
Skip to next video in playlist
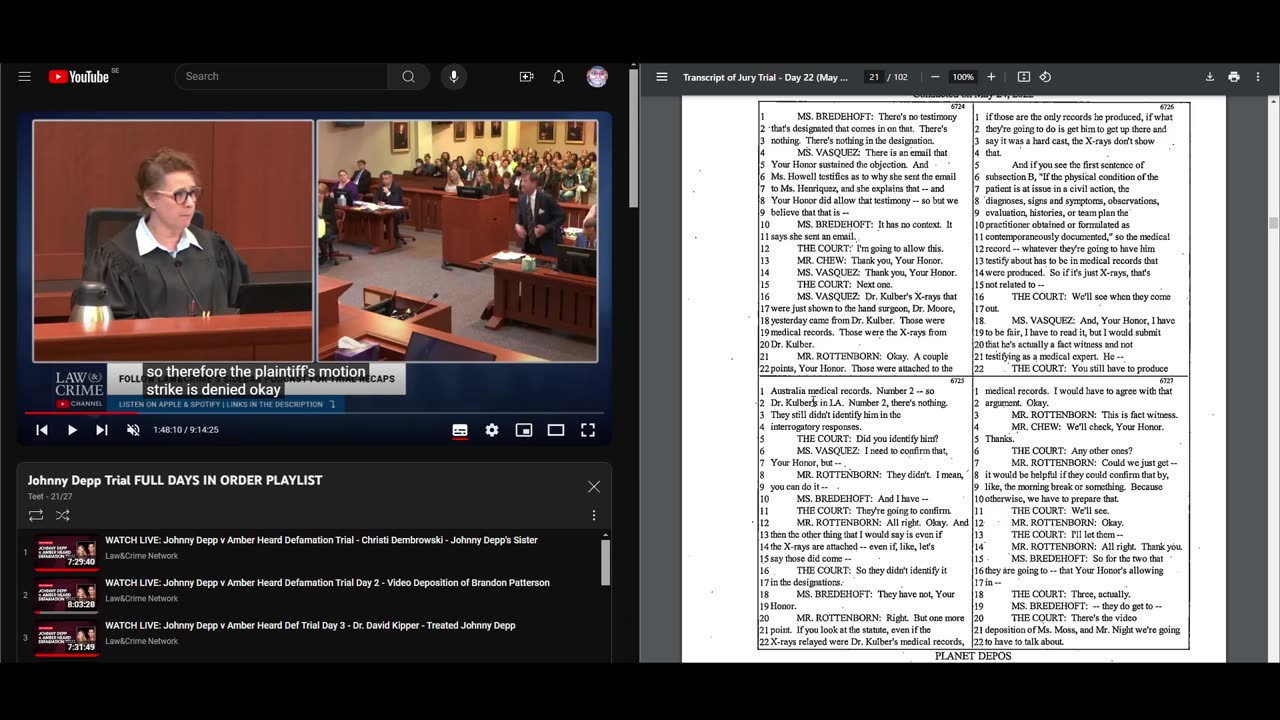102,430
